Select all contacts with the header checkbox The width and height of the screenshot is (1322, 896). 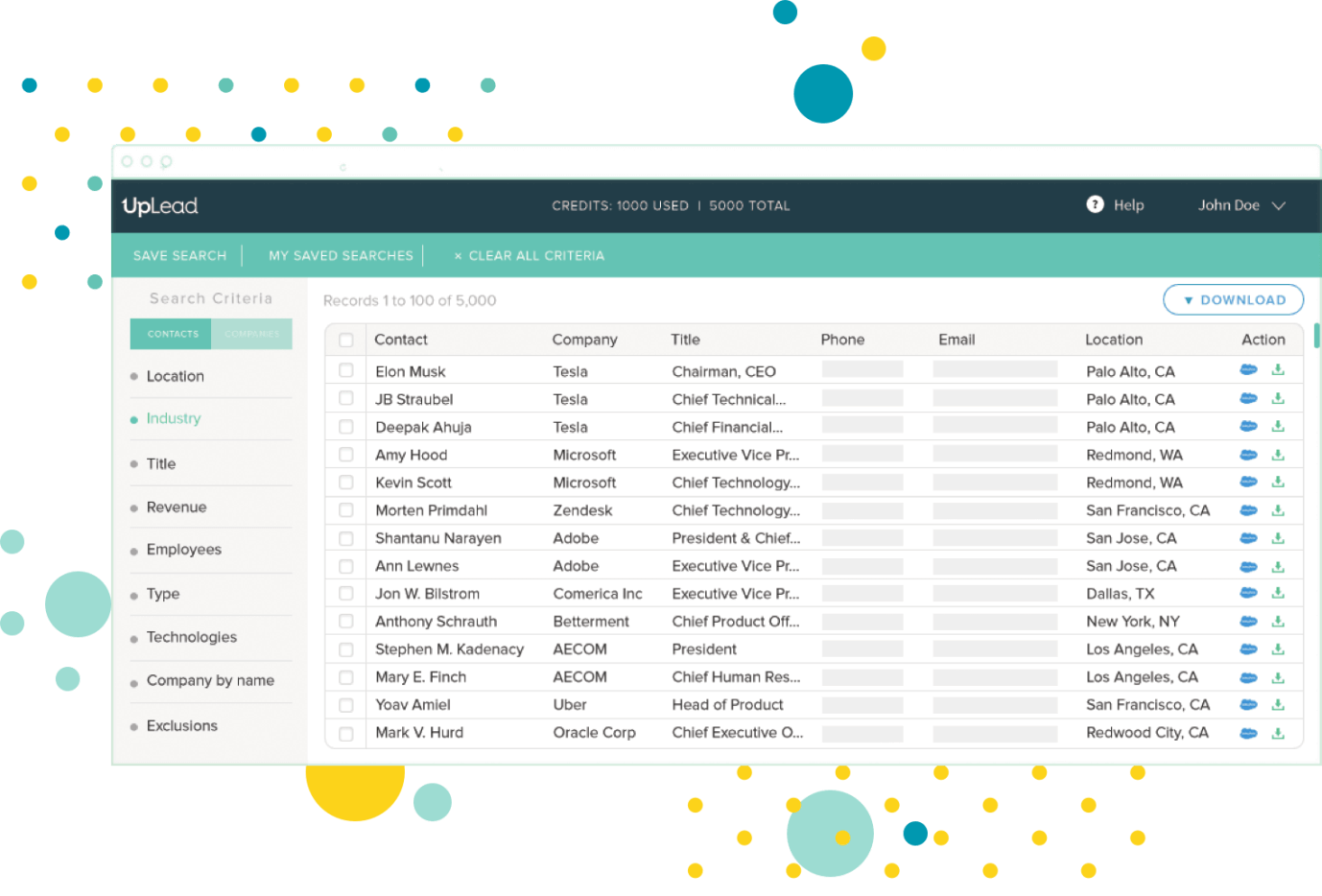tap(346, 340)
